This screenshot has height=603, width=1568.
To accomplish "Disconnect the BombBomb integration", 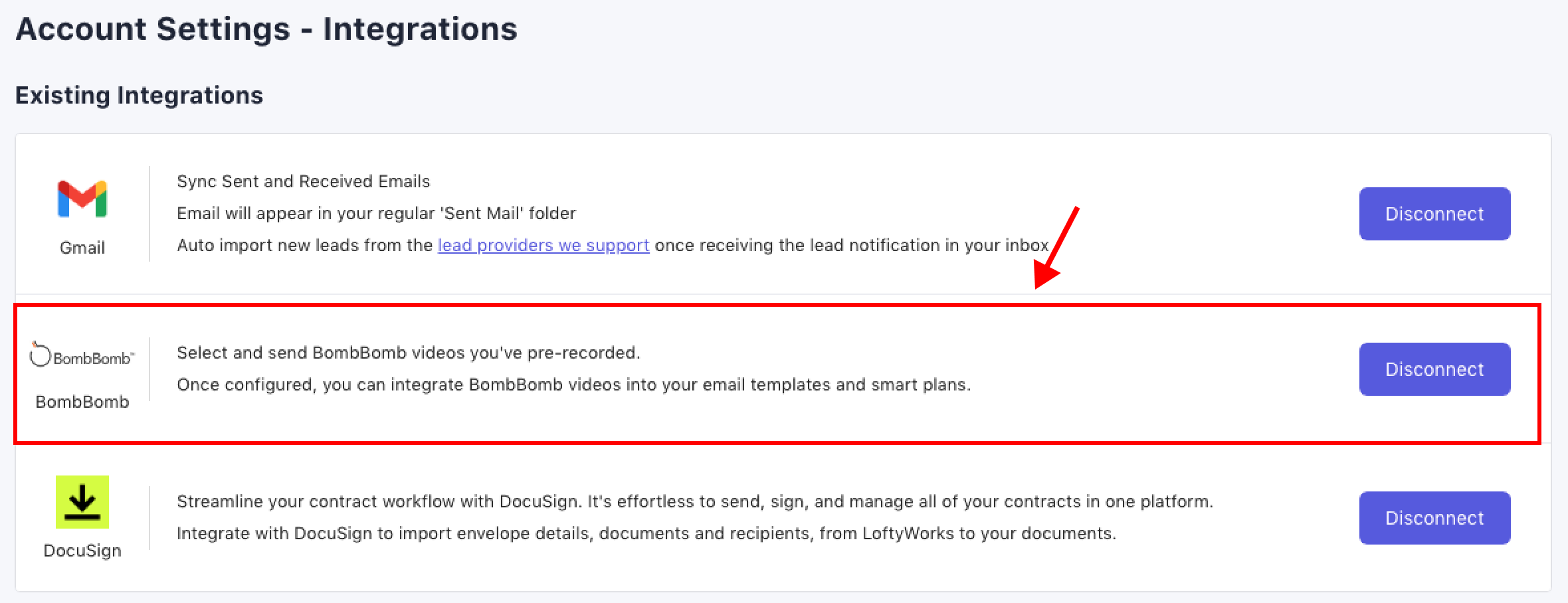I will (x=1434, y=369).
